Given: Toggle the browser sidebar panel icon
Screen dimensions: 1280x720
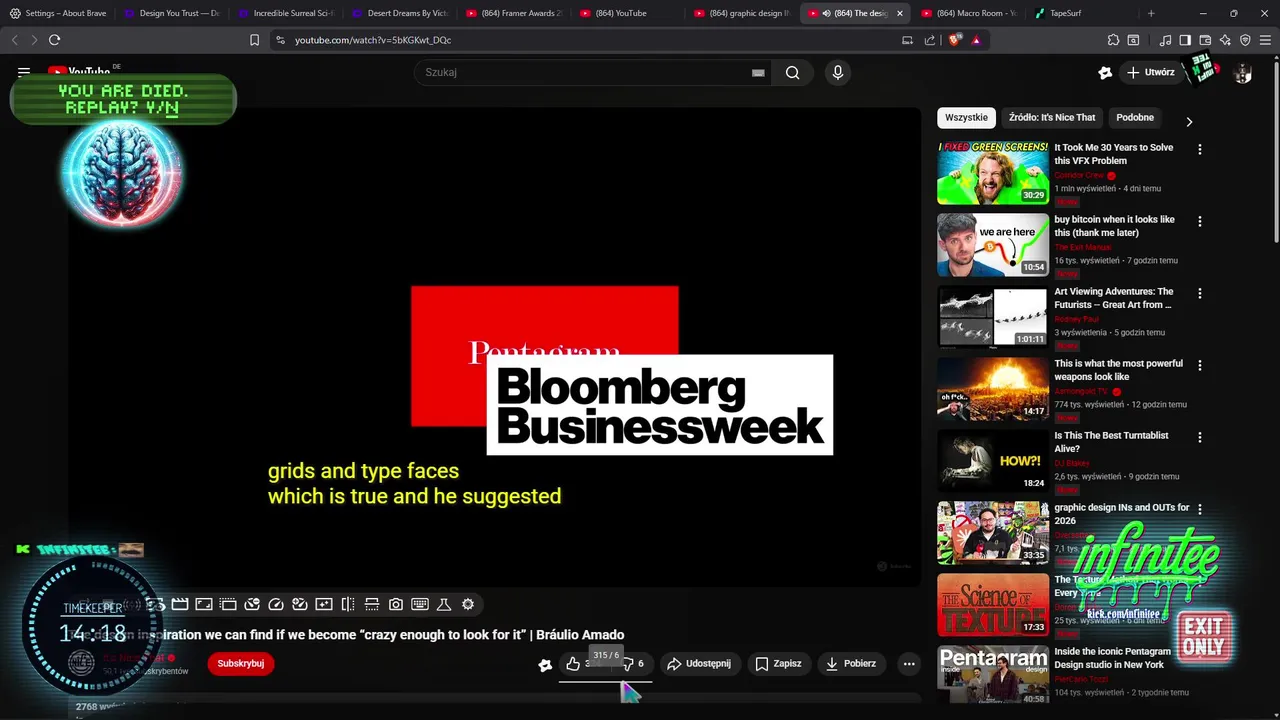Looking at the screenshot, I should [x=1185, y=40].
